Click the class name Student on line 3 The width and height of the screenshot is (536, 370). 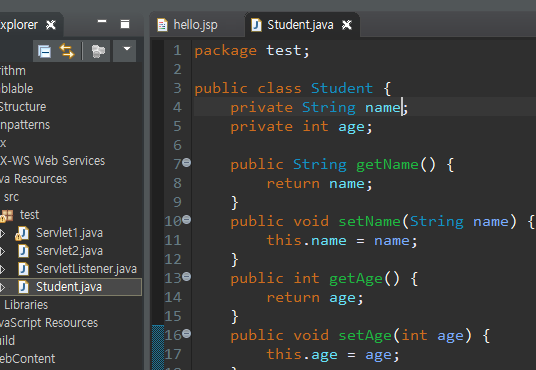point(341,88)
